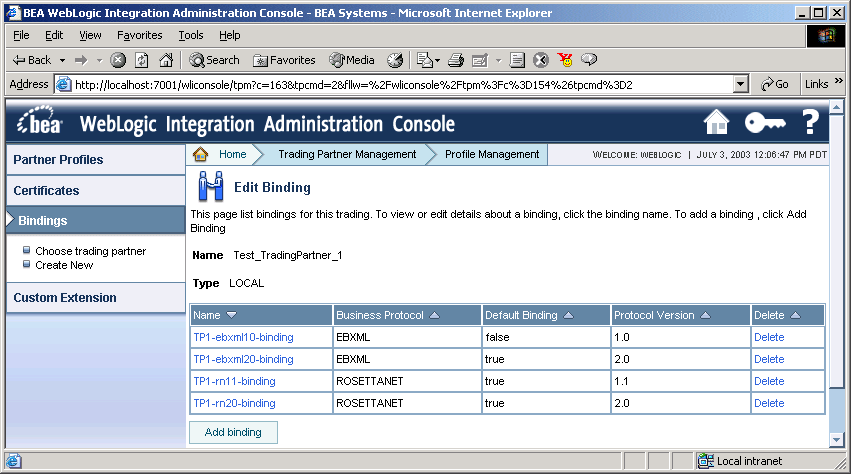
Task: Click the Print toolbar icon
Action: 456,60
